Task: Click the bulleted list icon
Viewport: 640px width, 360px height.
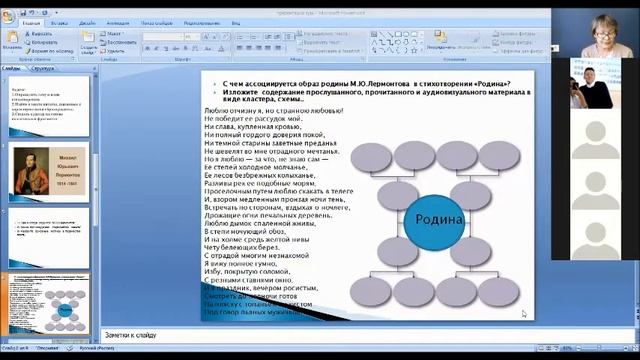Action: [240, 37]
